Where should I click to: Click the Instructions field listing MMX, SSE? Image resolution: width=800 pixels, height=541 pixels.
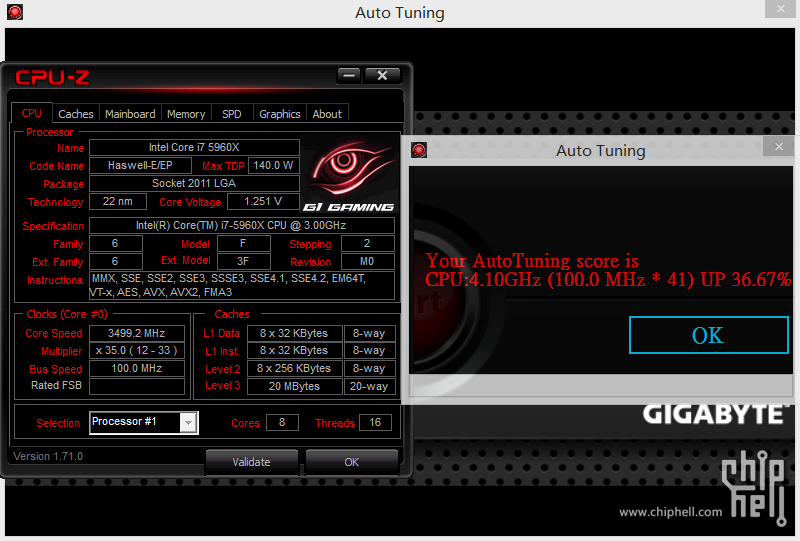click(x=242, y=285)
